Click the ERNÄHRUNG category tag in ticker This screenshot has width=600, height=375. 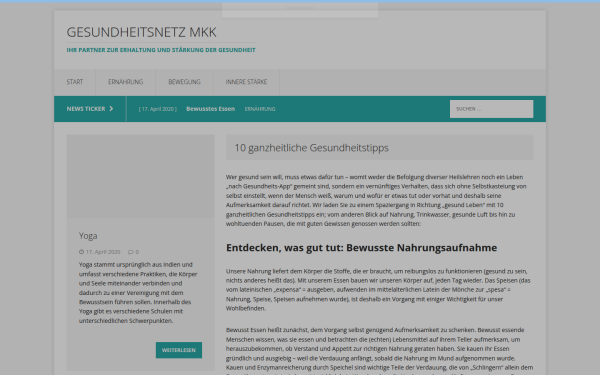(x=260, y=109)
